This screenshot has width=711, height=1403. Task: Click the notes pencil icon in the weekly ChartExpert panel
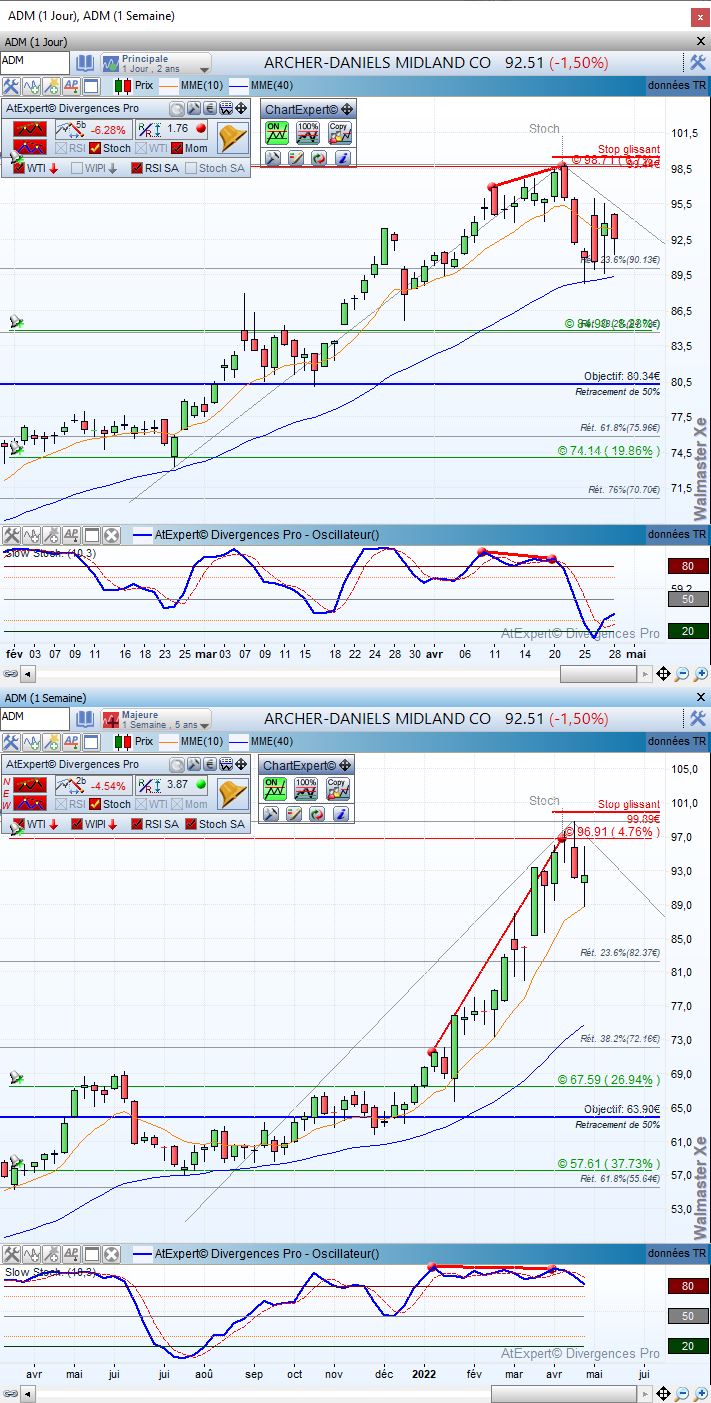click(295, 814)
